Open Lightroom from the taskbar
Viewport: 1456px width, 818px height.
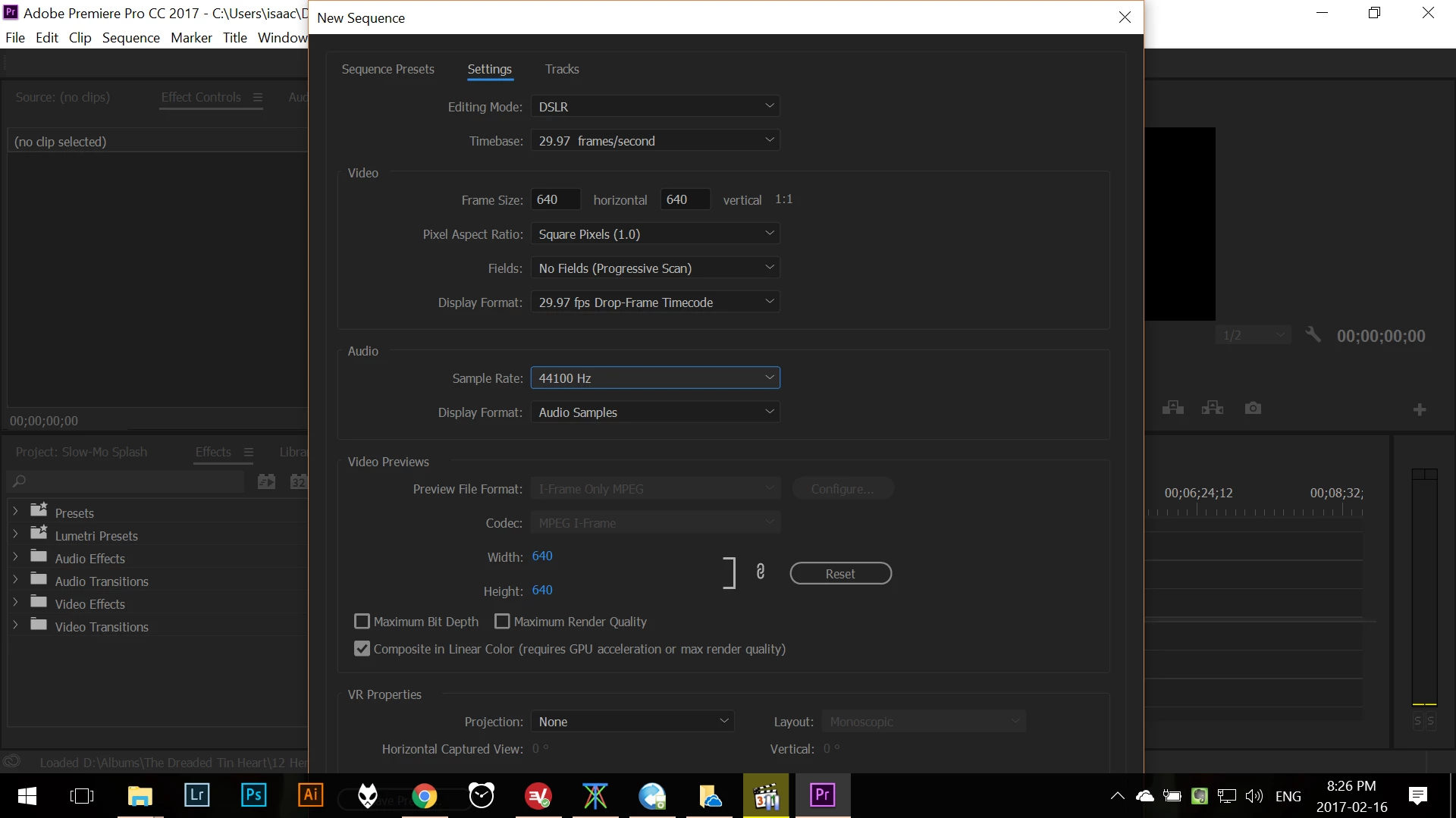pos(196,795)
